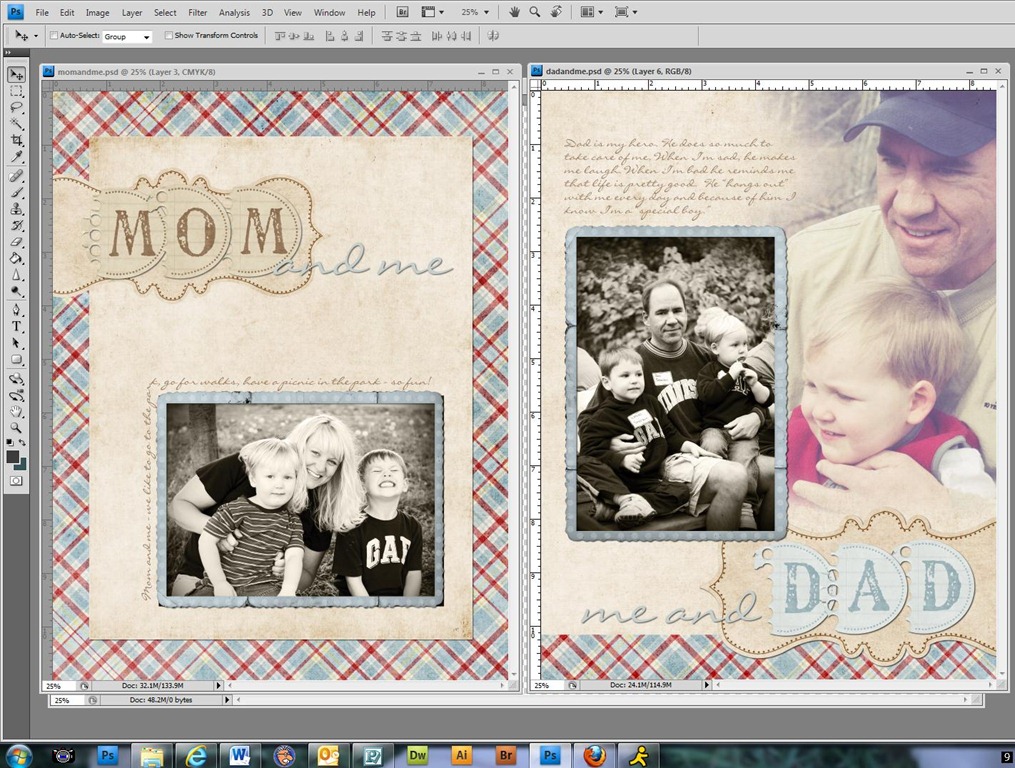Image resolution: width=1015 pixels, height=768 pixels.
Task: Select the Eyedropper tool
Action: pos(17,157)
